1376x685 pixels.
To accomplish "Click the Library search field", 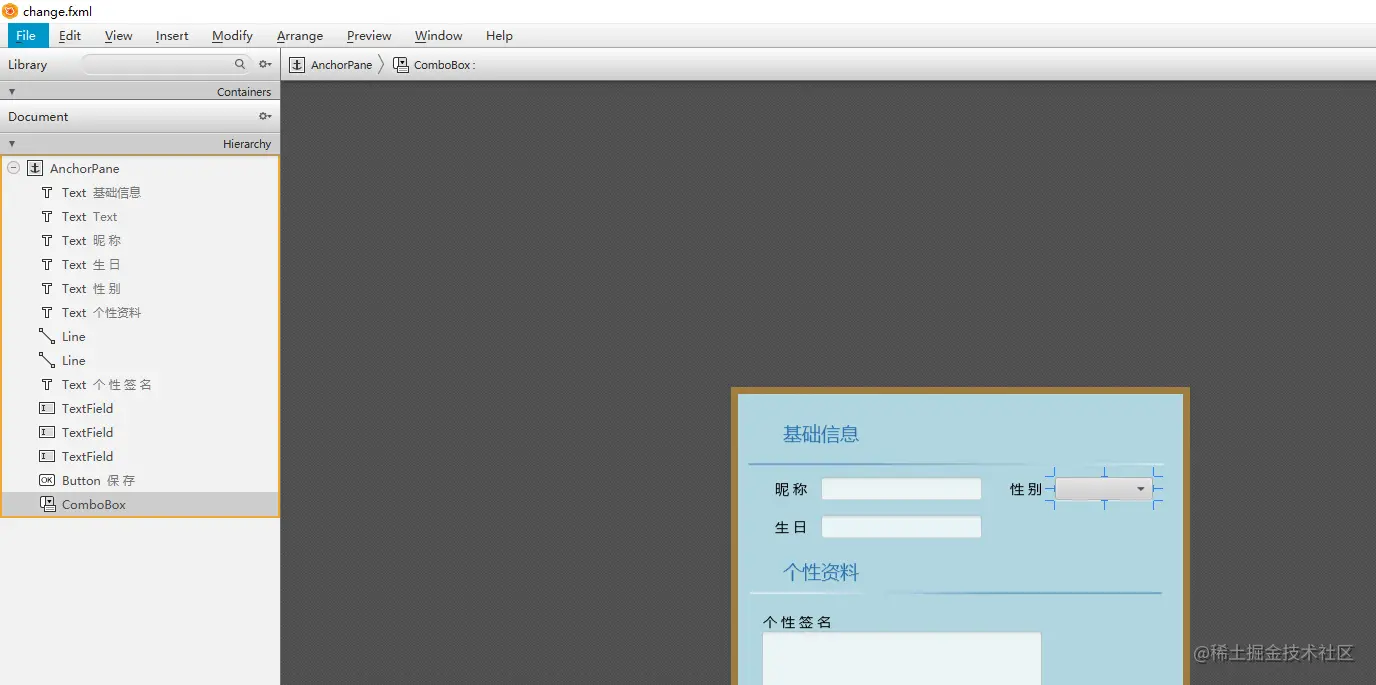I will (165, 64).
